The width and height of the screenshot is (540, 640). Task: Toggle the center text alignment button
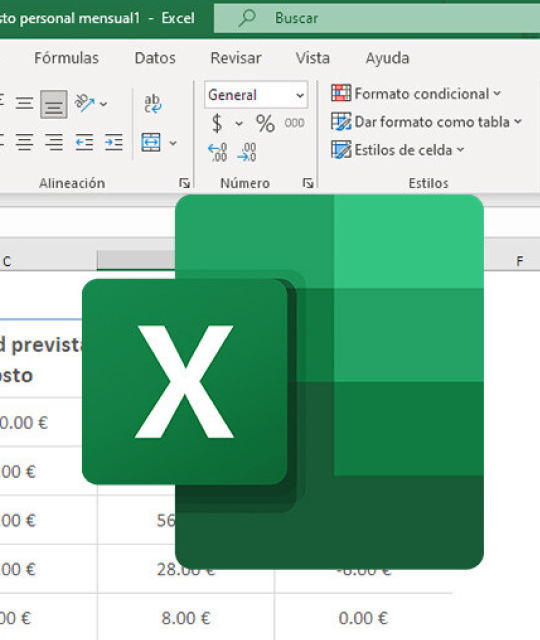coord(24,142)
